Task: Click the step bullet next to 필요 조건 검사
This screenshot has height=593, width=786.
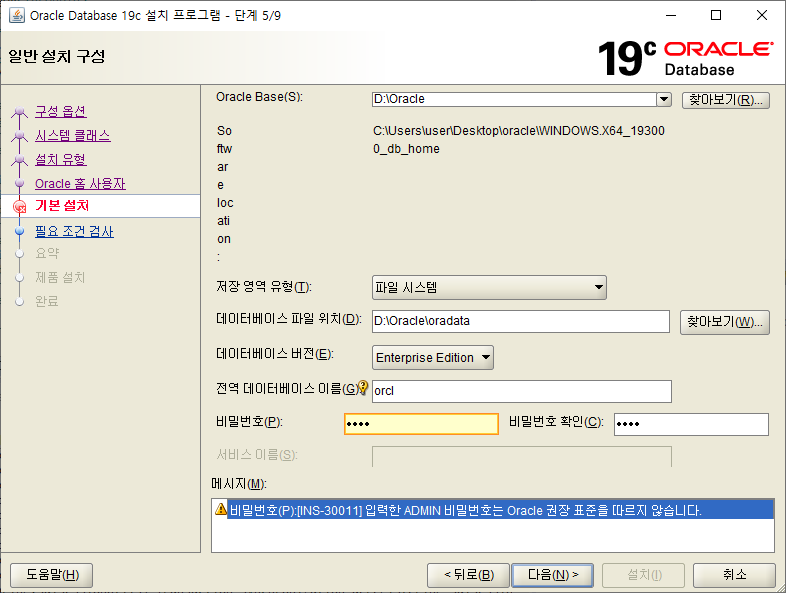Action: 20,231
